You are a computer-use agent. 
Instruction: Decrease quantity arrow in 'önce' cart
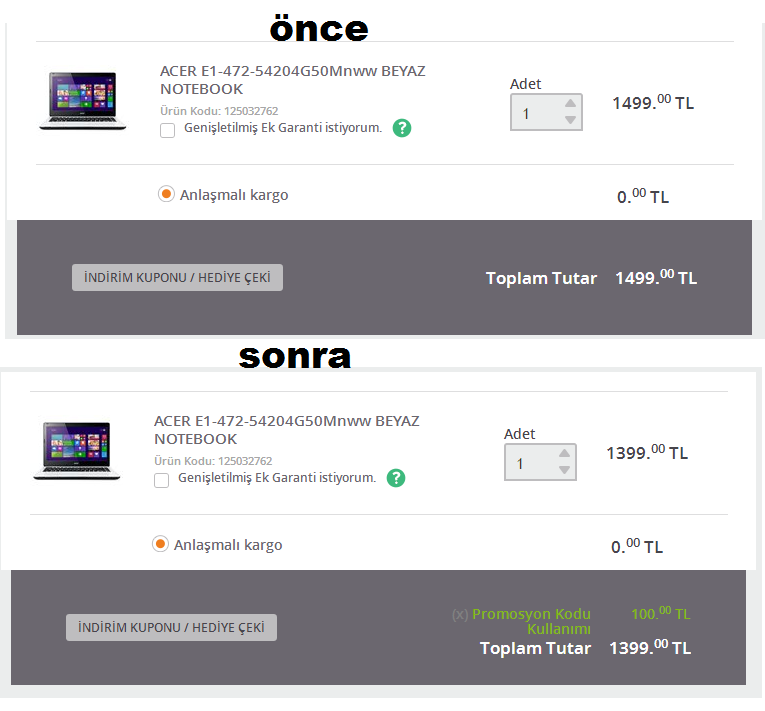[x=570, y=120]
